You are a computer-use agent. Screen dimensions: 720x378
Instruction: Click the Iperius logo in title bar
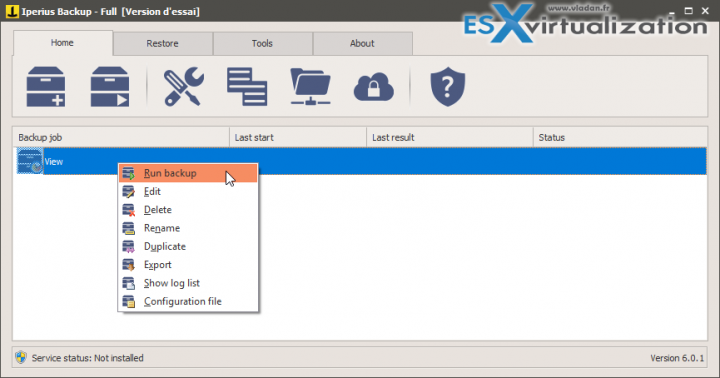coord(12,11)
